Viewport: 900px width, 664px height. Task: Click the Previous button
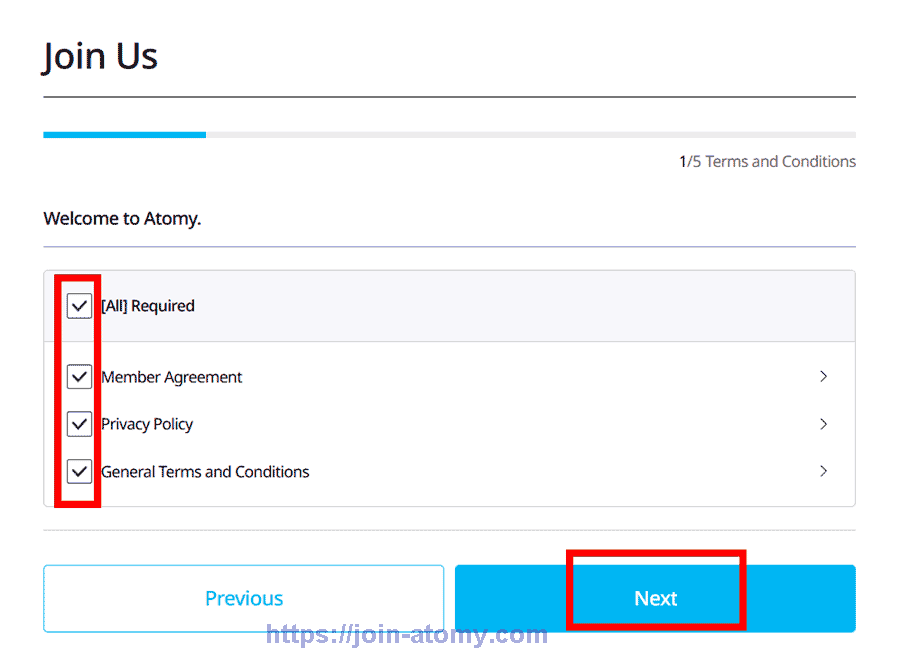click(x=243, y=598)
